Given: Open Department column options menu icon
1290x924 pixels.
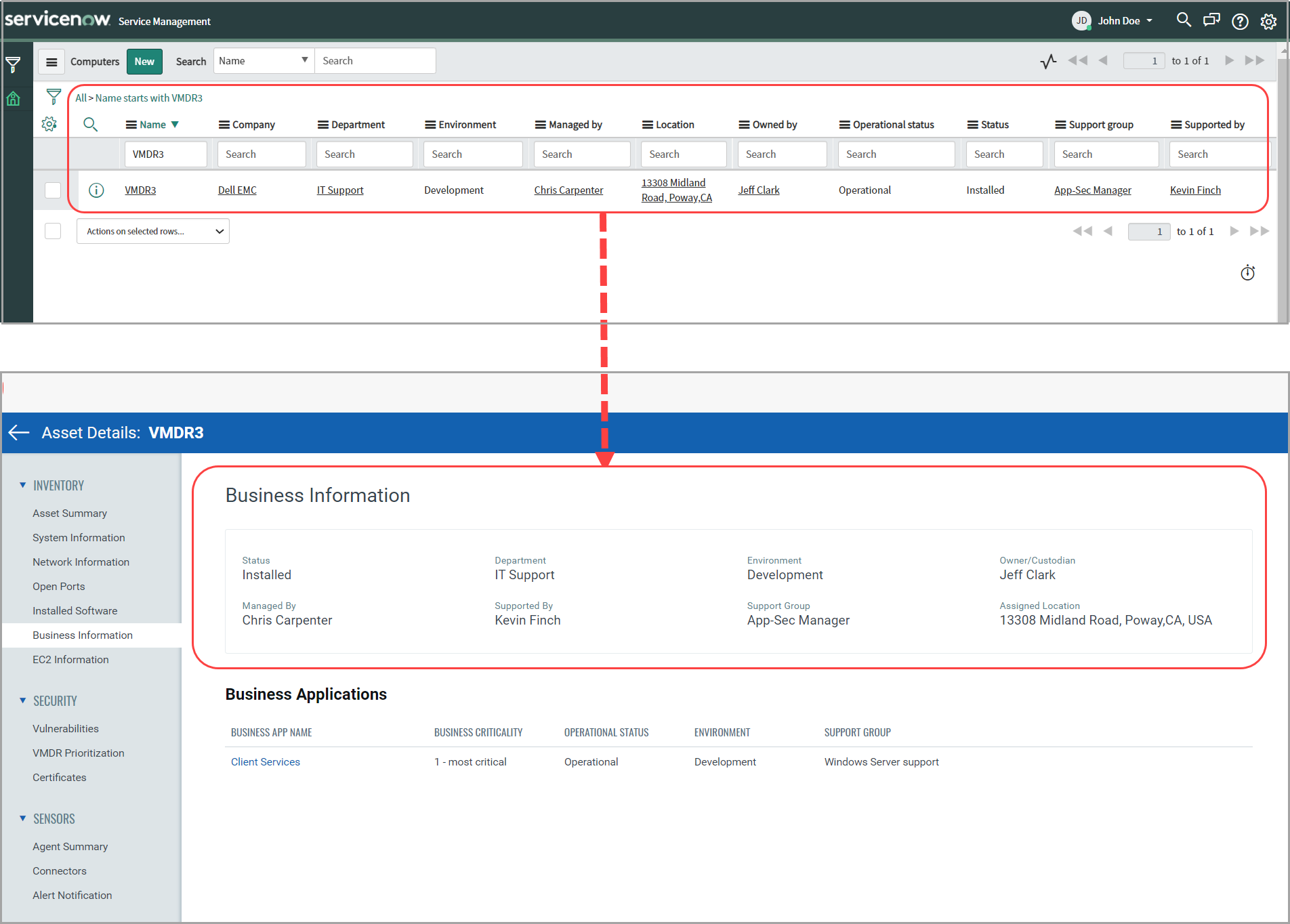Looking at the screenshot, I should point(322,125).
